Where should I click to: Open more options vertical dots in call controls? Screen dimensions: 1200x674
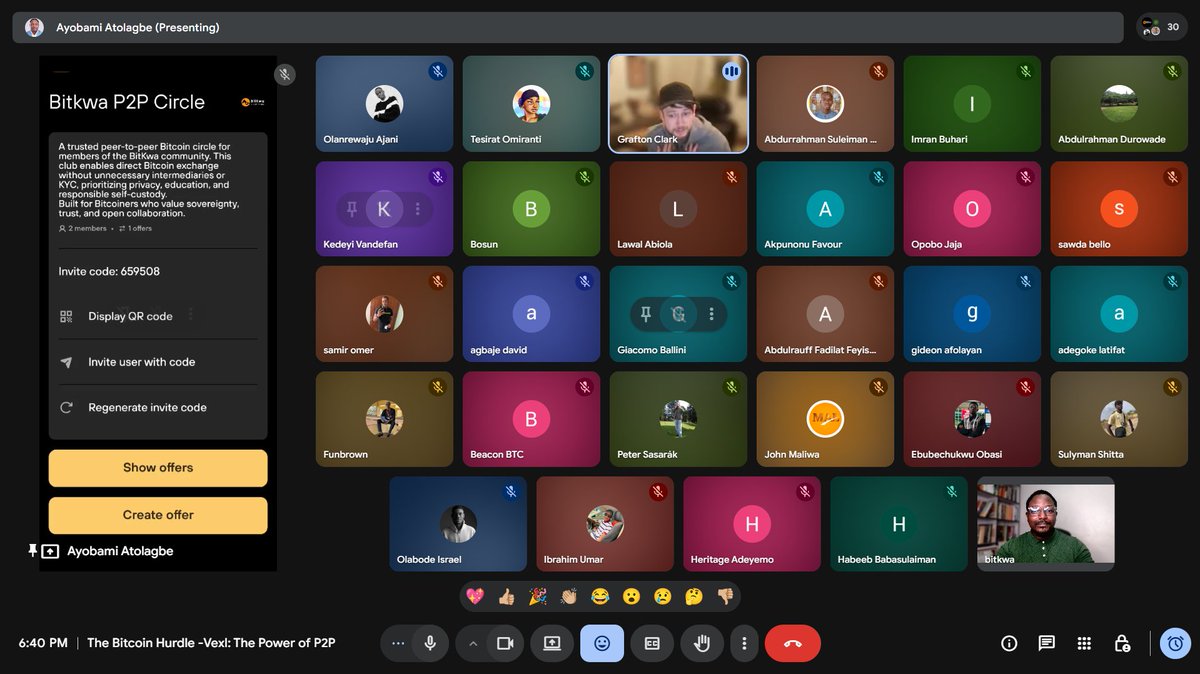coord(744,644)
